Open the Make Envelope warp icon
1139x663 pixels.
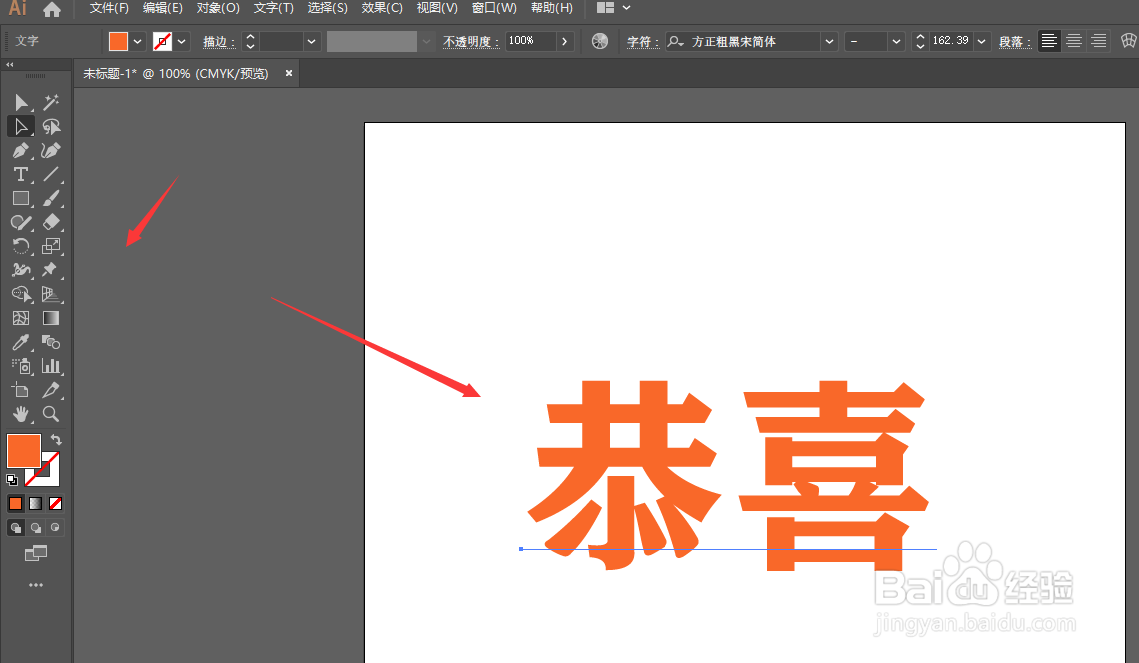click(1129, 41)
